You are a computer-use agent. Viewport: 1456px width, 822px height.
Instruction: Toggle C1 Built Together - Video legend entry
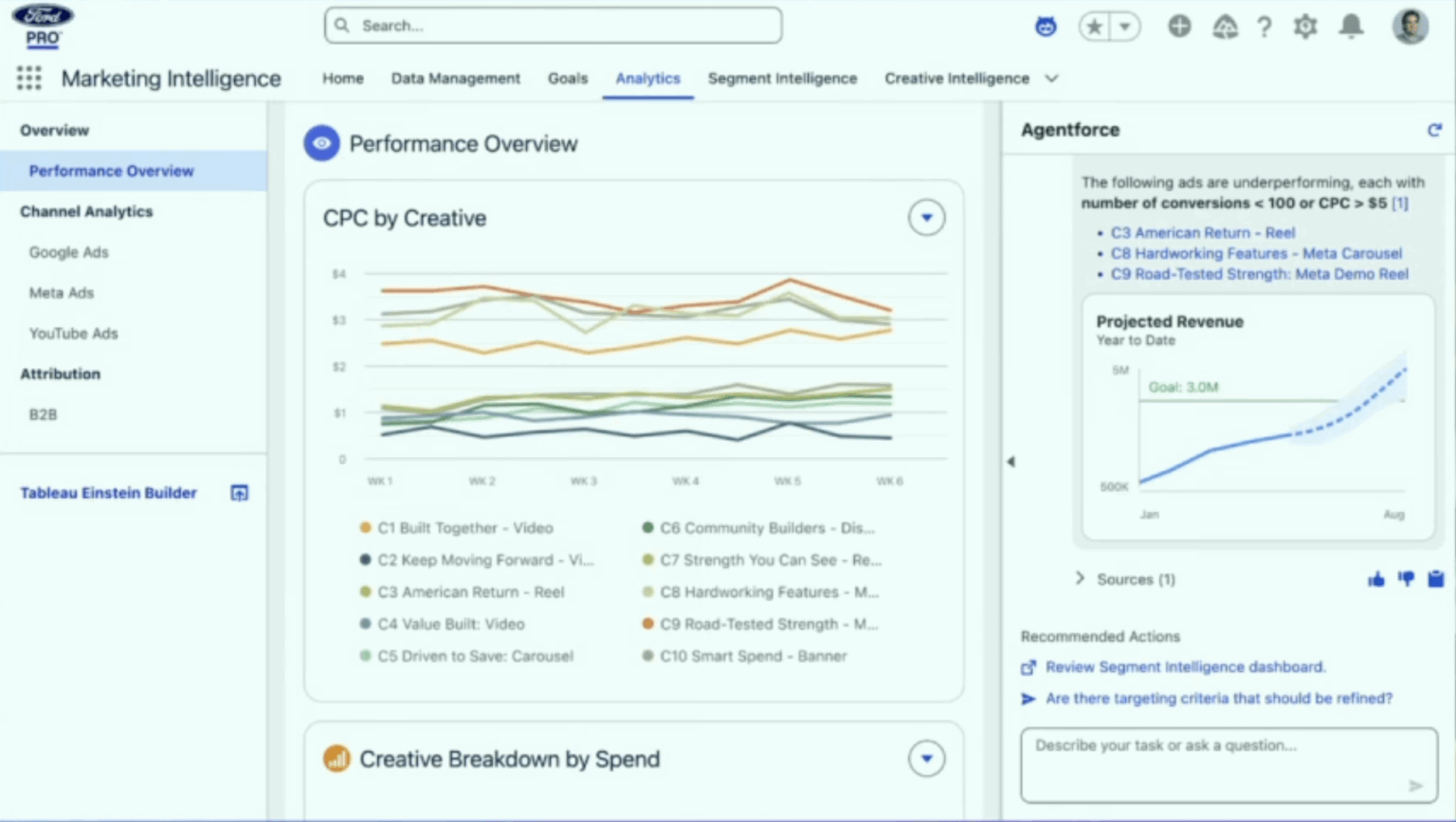click(456, 528)
